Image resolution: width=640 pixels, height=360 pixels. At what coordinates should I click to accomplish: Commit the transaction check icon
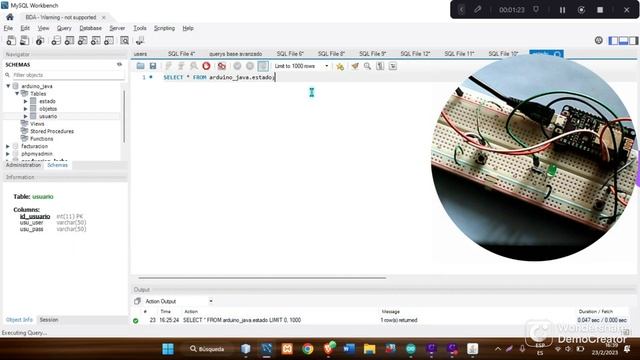pos(237,66)
